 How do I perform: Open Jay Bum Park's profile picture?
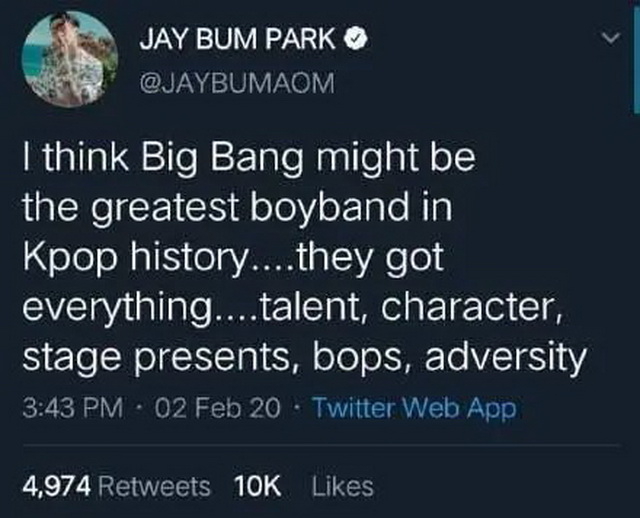point(70,59)
